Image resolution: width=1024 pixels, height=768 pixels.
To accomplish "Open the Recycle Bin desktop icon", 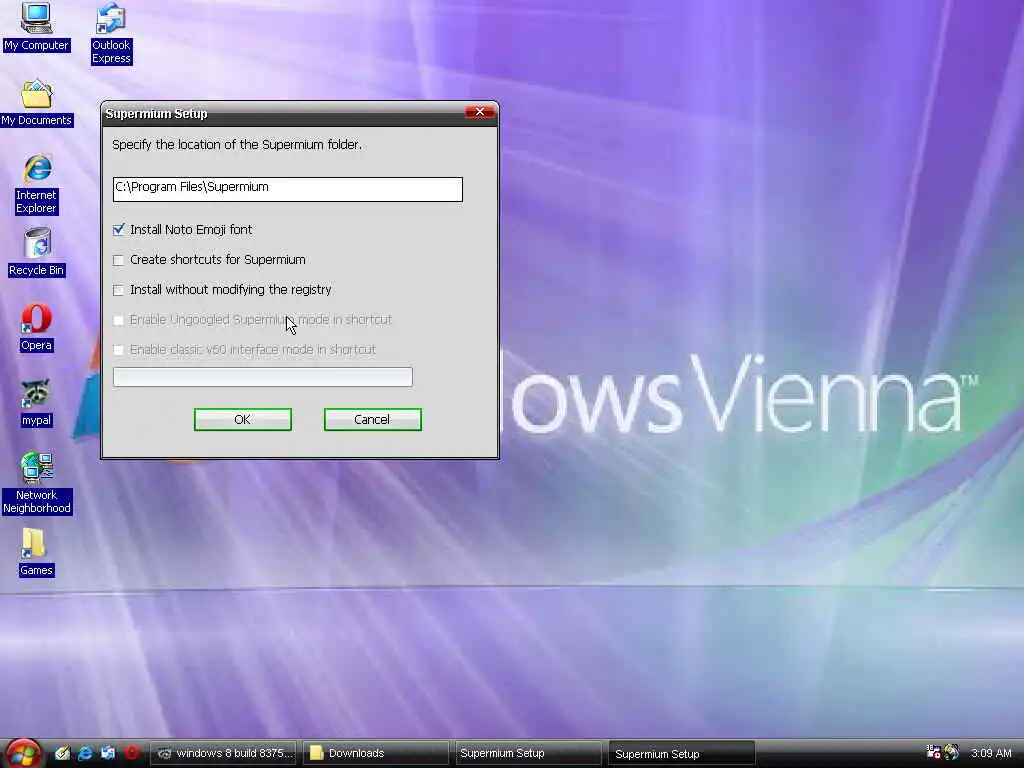I will [x=37, y=253].
